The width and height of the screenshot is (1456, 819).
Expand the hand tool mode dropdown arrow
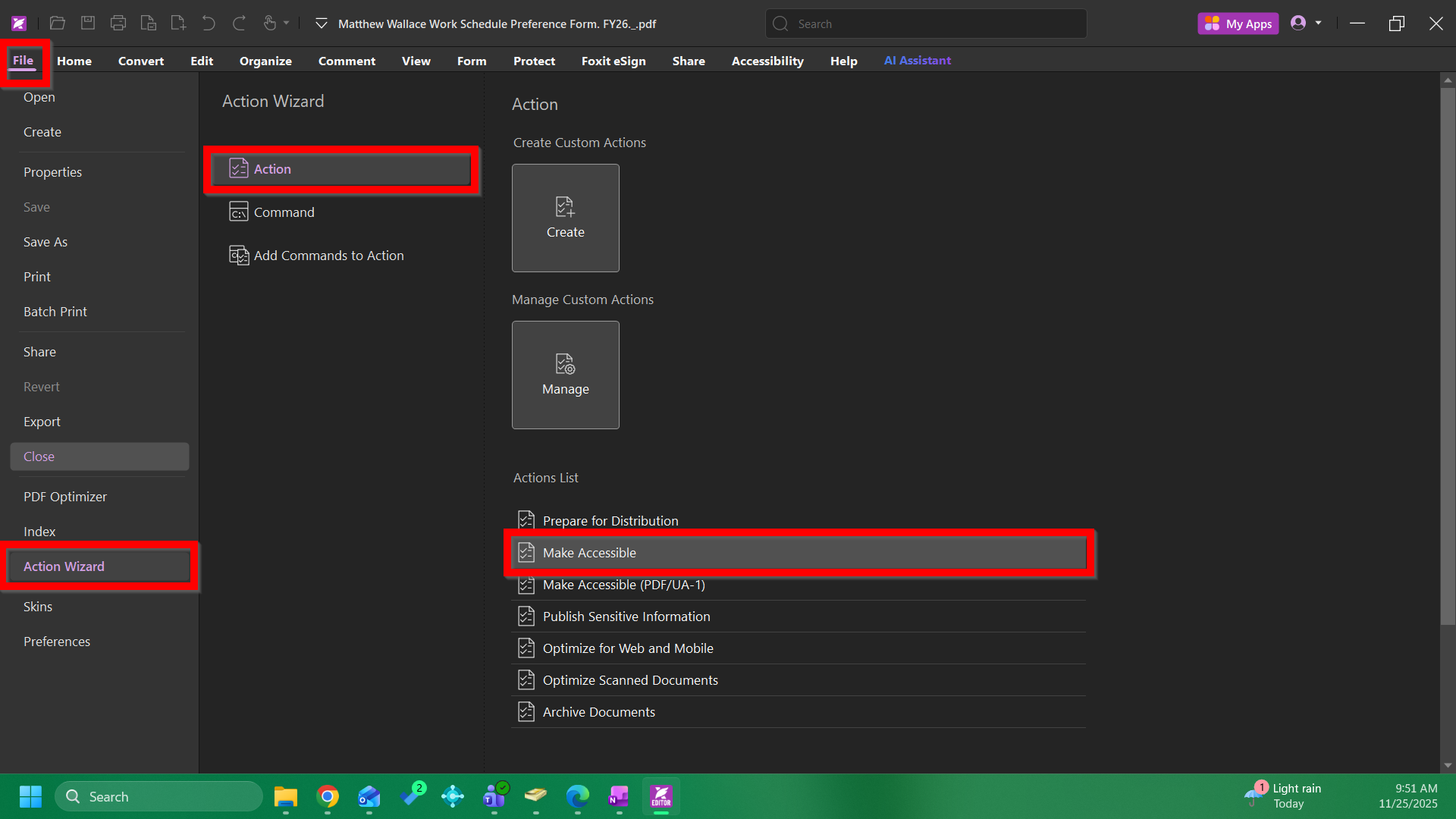pyautogui.click(x=287, y=24)
